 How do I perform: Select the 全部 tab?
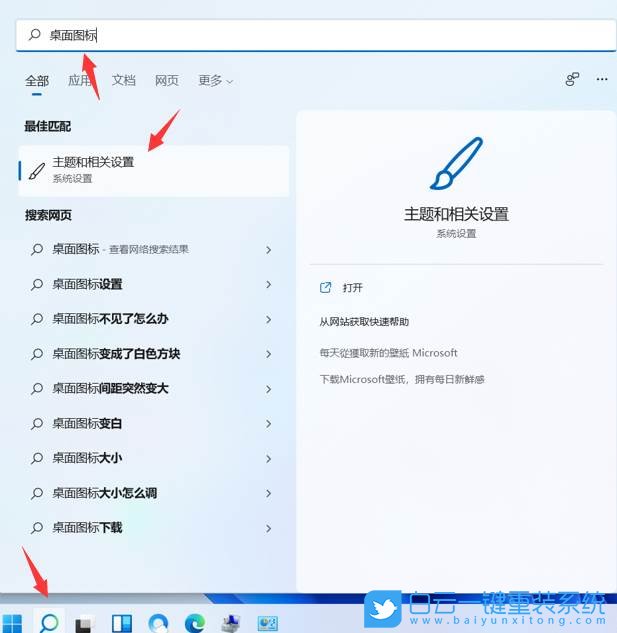pos(37,81)
